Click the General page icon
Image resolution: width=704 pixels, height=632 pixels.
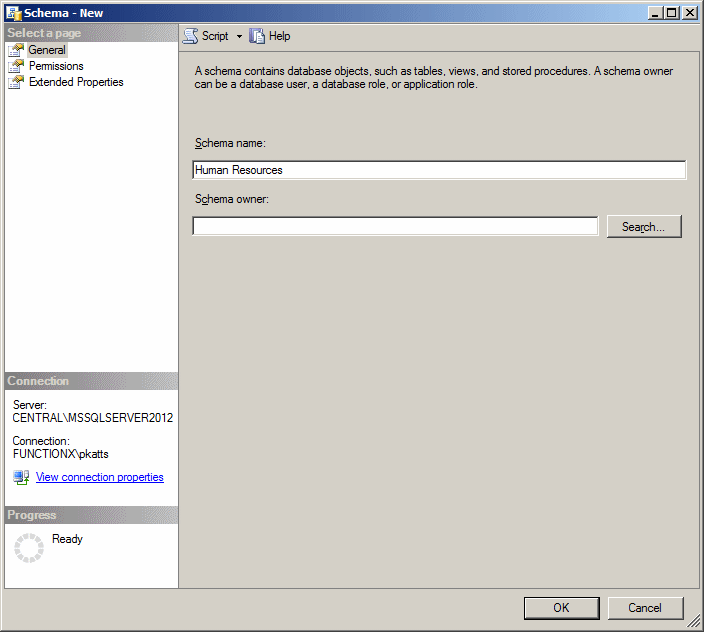click(16, 50)
